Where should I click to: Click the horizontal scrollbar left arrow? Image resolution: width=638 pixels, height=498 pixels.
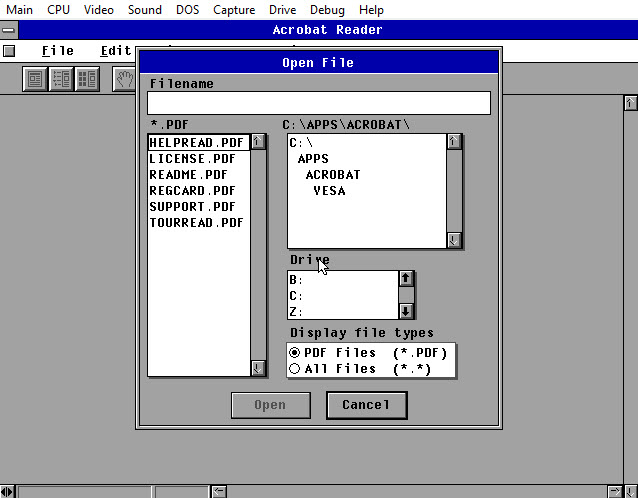pyautogui.click(x=218, y=492)
